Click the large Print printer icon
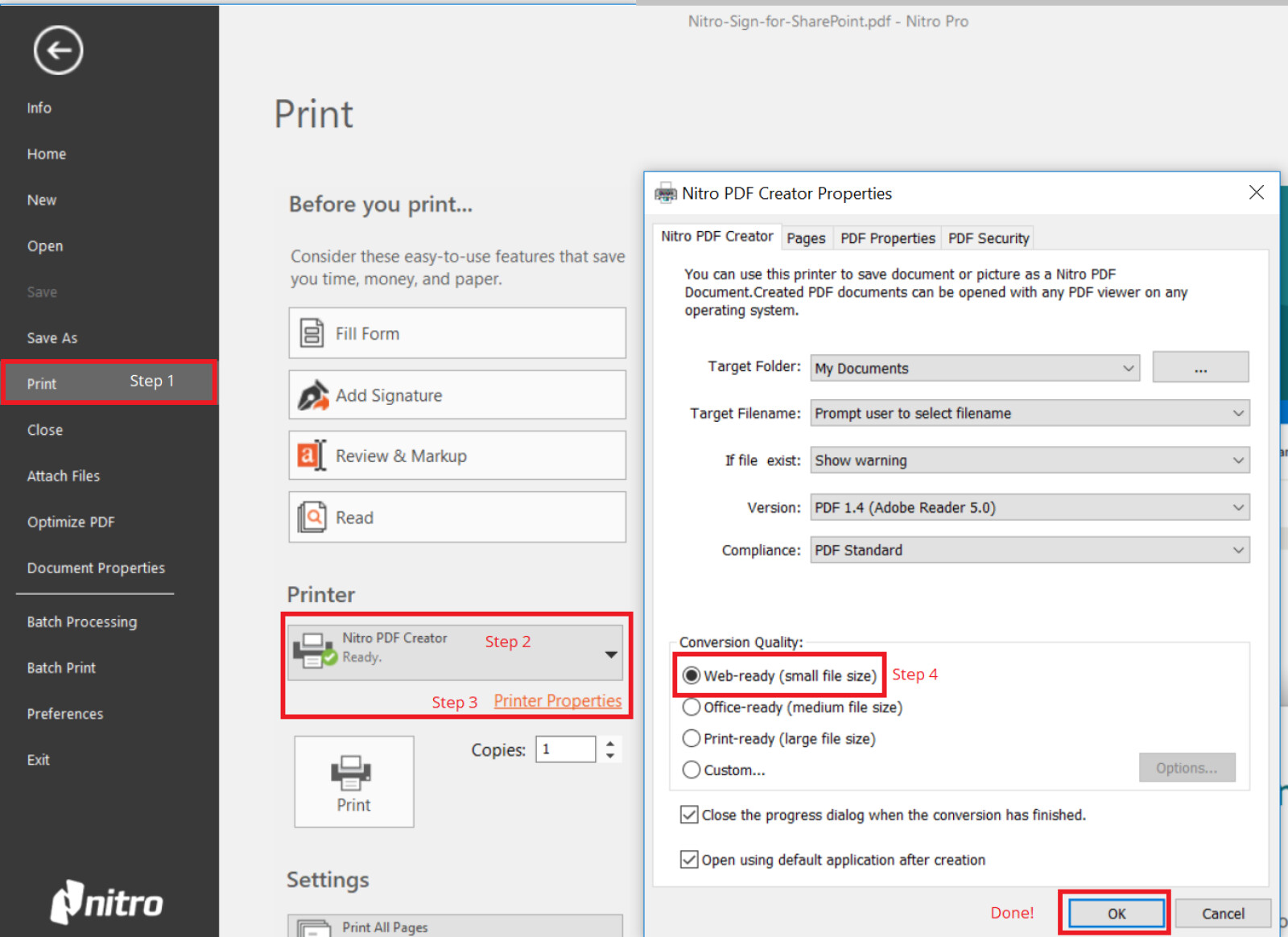Screen dimensions: 1288x937 (x=353, y=773)
